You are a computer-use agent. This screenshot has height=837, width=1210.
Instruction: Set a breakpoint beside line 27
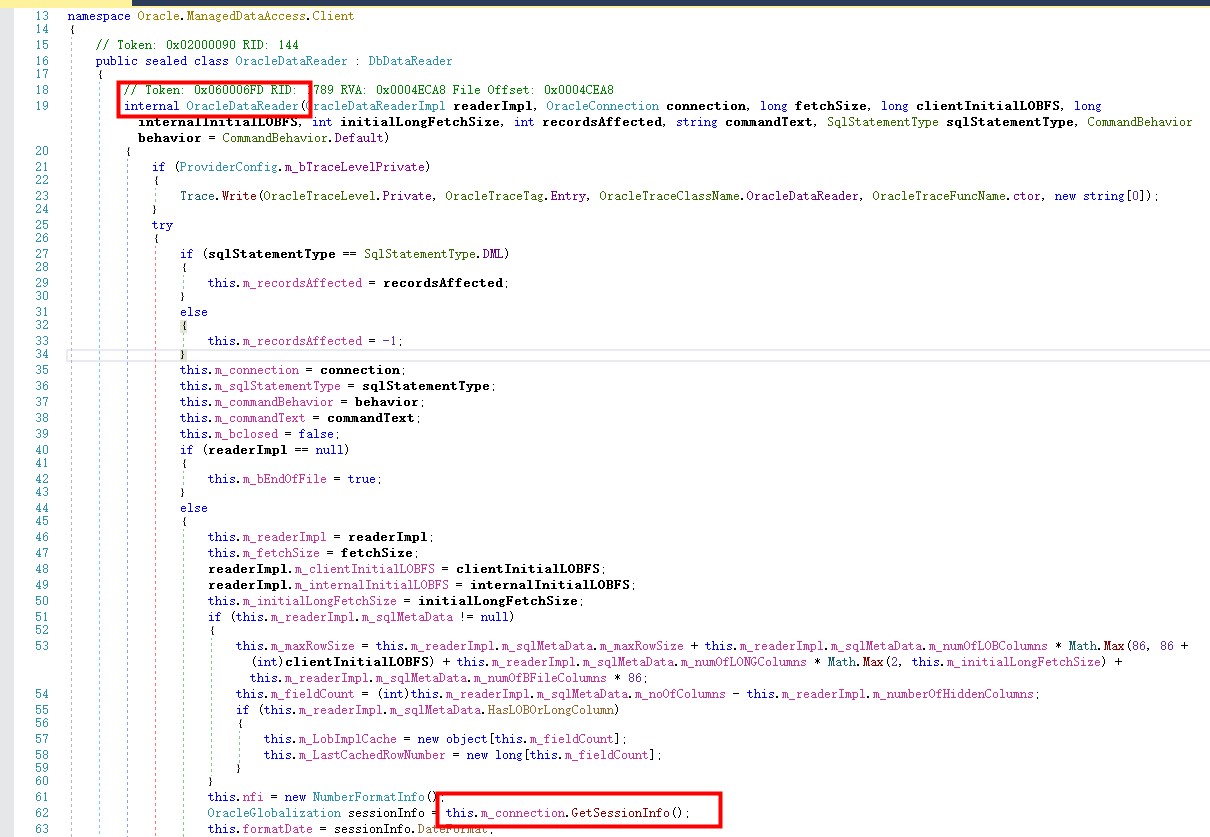click(x=8, y=253)
